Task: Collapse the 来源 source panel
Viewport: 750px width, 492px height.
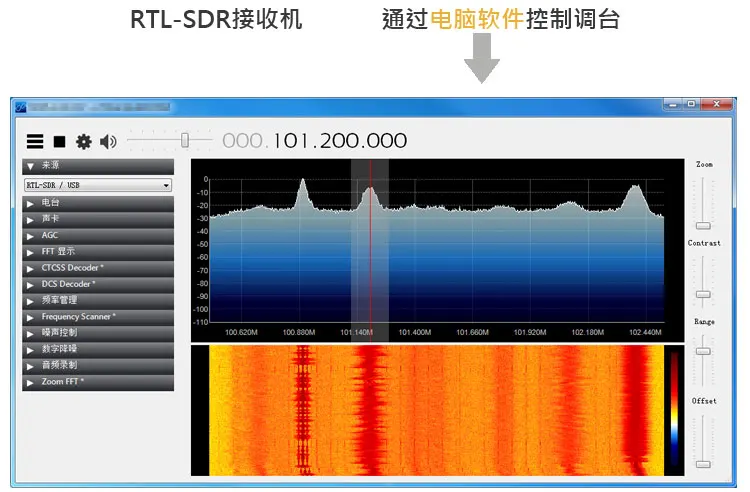Action: (98, 166)
